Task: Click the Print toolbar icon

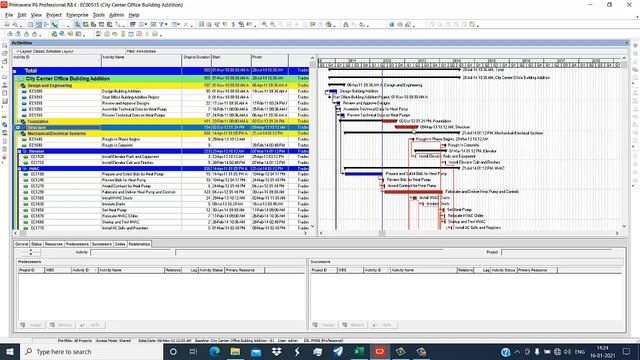Action: [7, 24]
